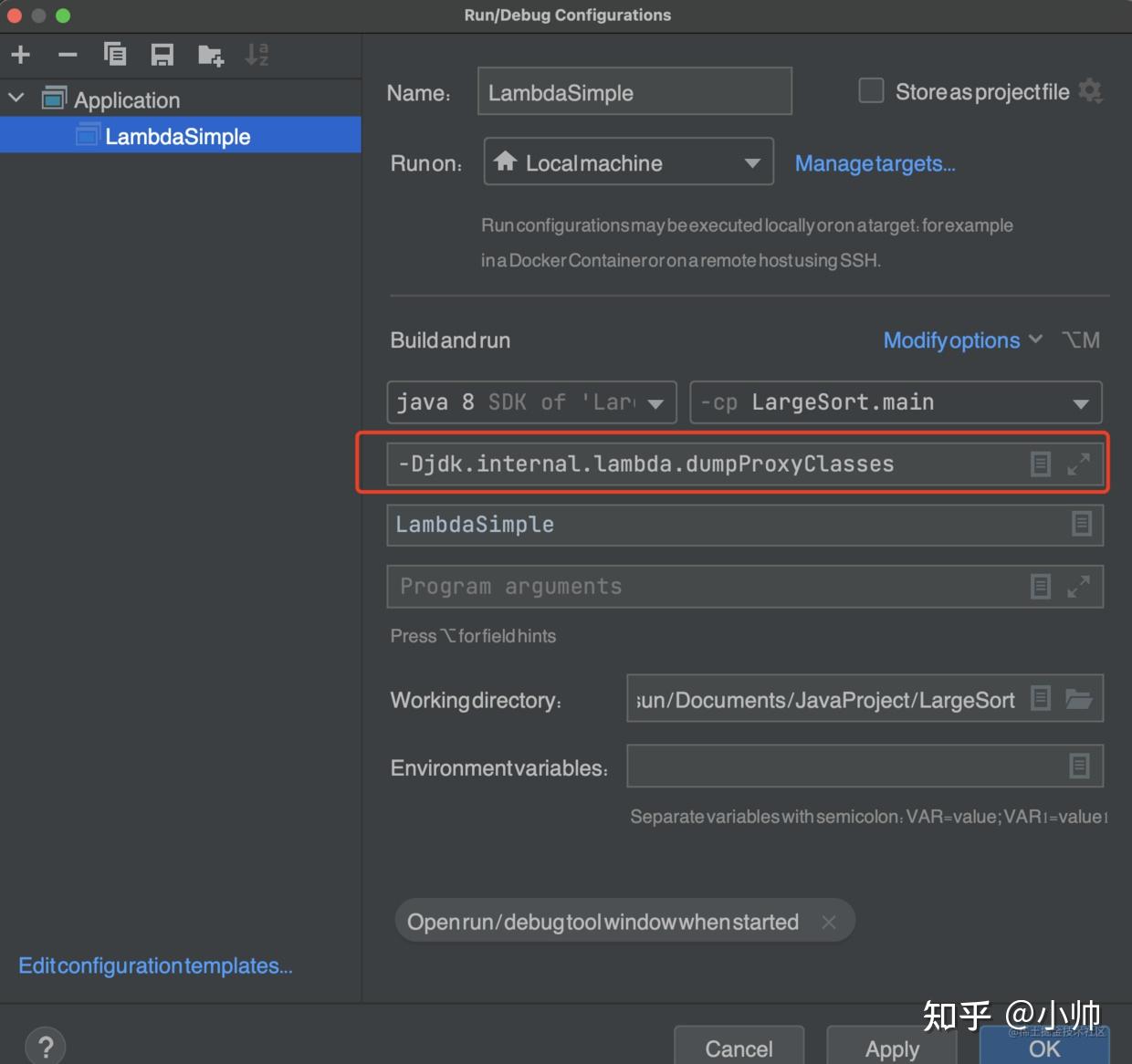1132x1064 pixels.
Task: Click Manage targets link
Action: point(875,162)
